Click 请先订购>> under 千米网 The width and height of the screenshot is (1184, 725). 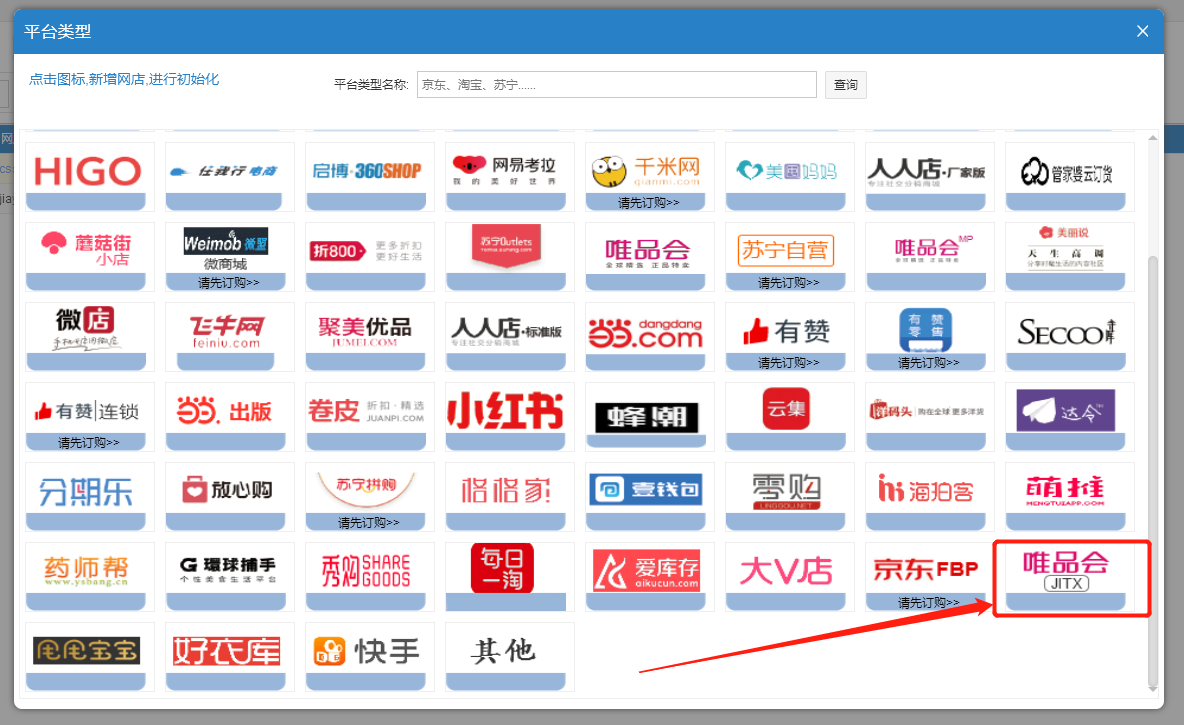[649, 202]
